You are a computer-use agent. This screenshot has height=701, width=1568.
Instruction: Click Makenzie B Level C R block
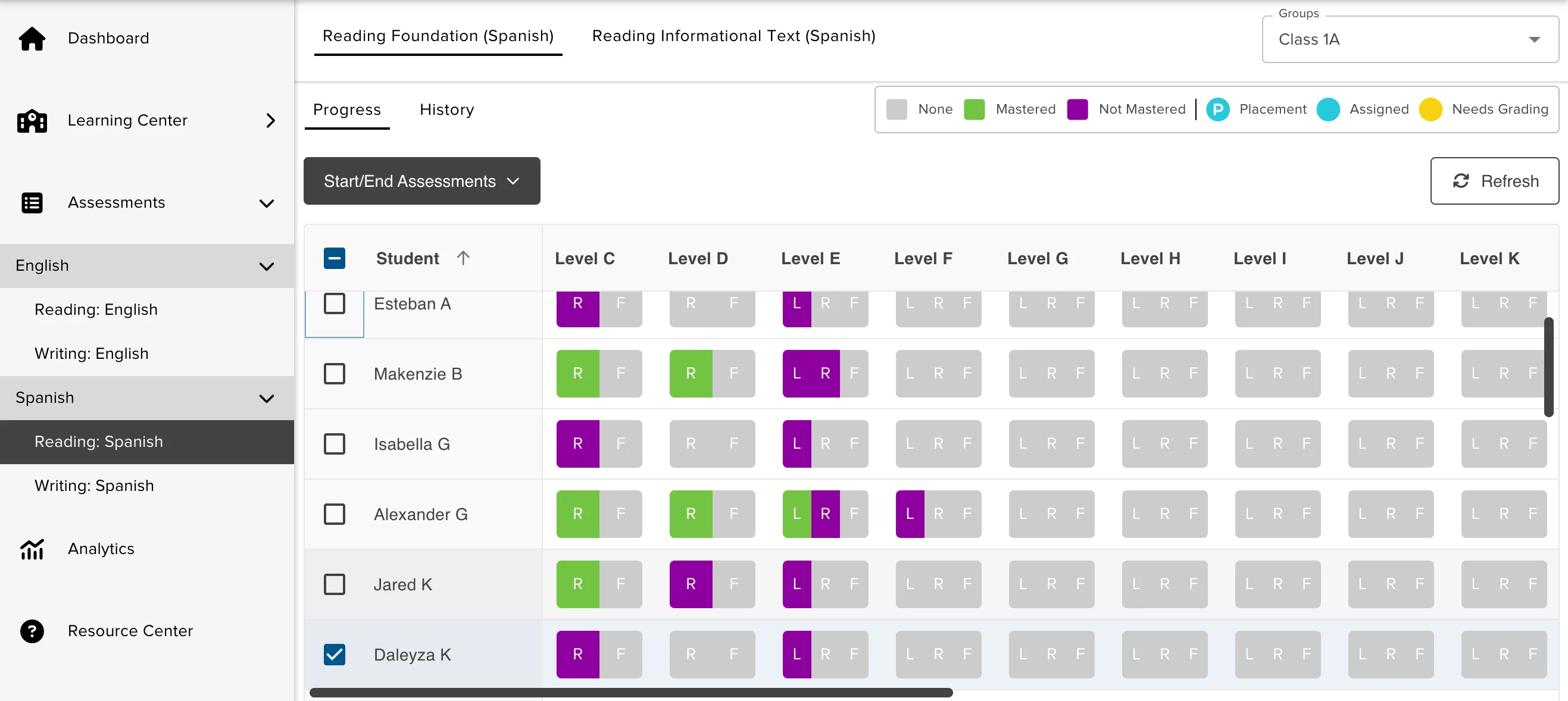pos(577,374)
